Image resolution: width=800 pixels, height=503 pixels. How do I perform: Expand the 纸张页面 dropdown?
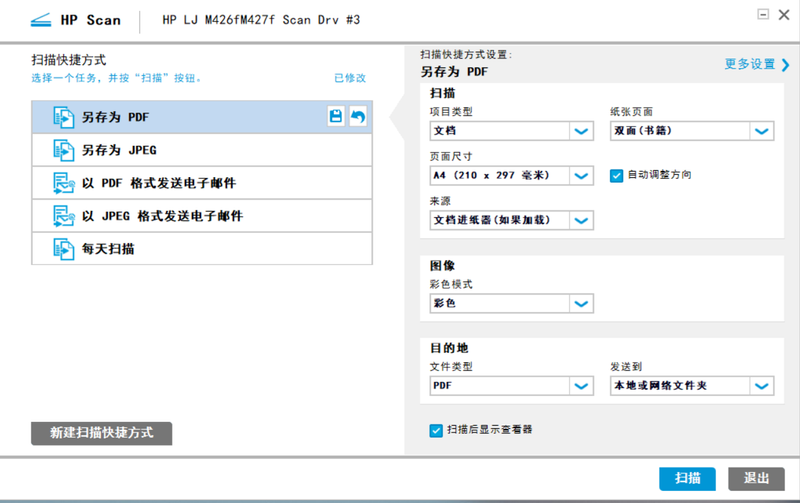point(762,131)
